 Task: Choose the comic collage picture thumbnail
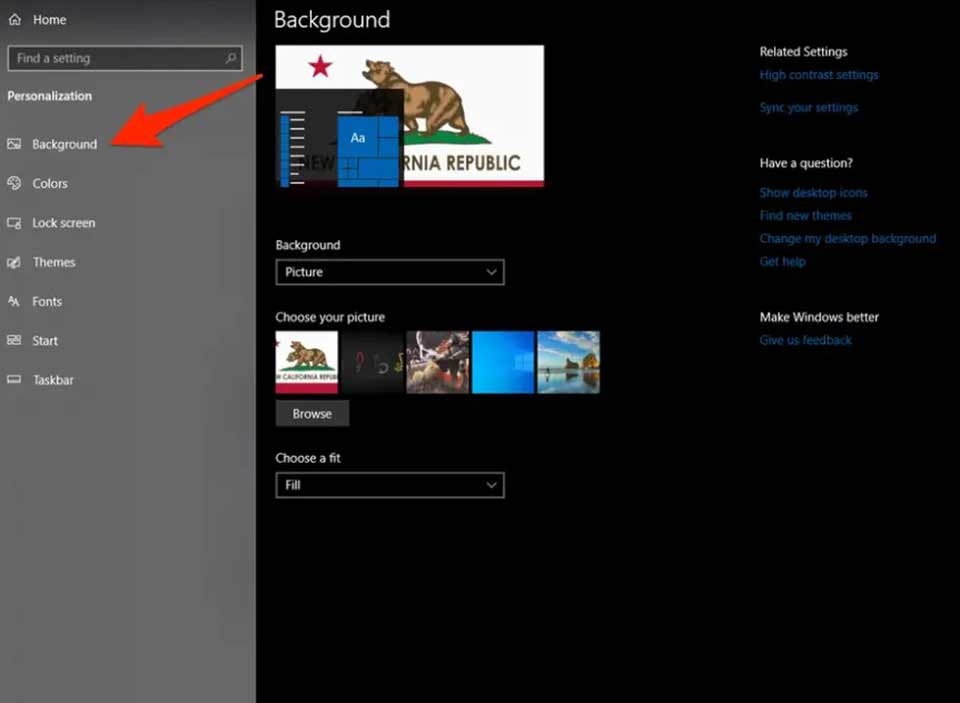pyautogui.click(x=438, y=362)
